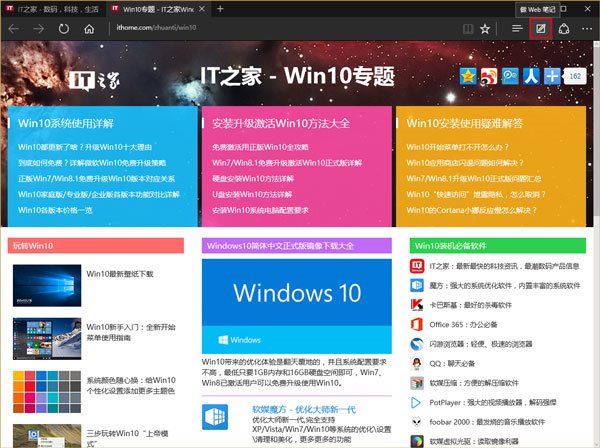Open Win10各版本价格一览 link

(x=55, y=210)
